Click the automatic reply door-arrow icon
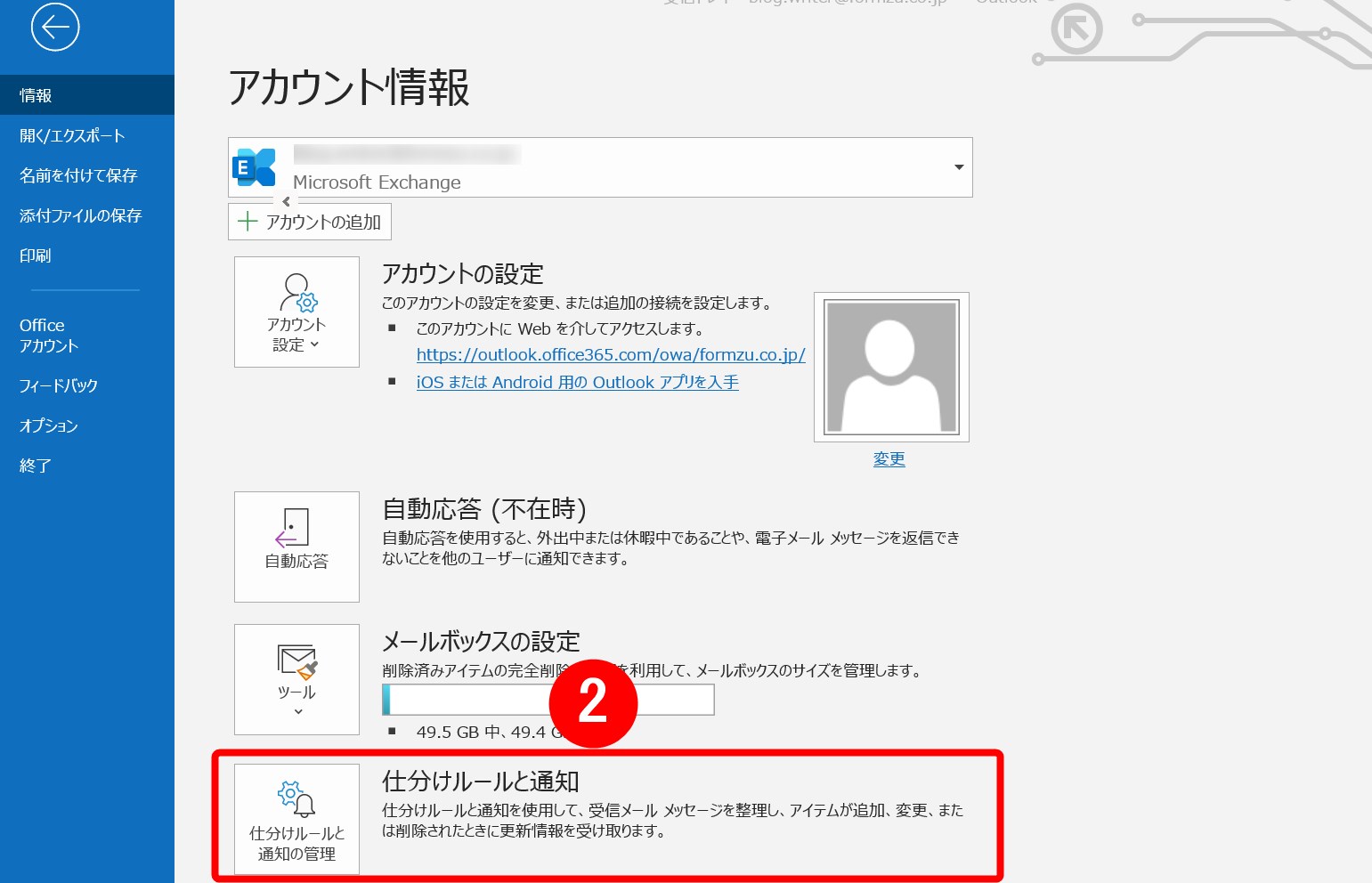The image size is (1372, 883). [292, 528]
